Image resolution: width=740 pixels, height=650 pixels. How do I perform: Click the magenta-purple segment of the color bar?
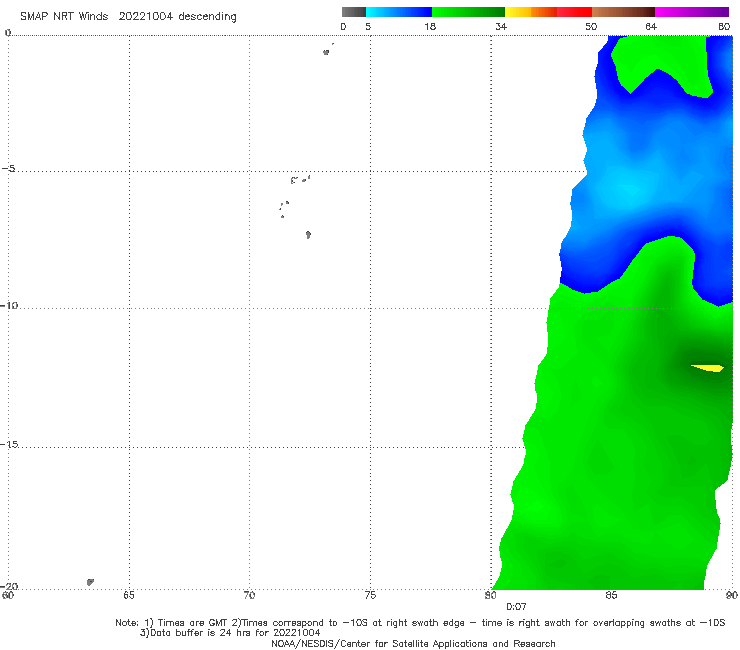[692, 12]
